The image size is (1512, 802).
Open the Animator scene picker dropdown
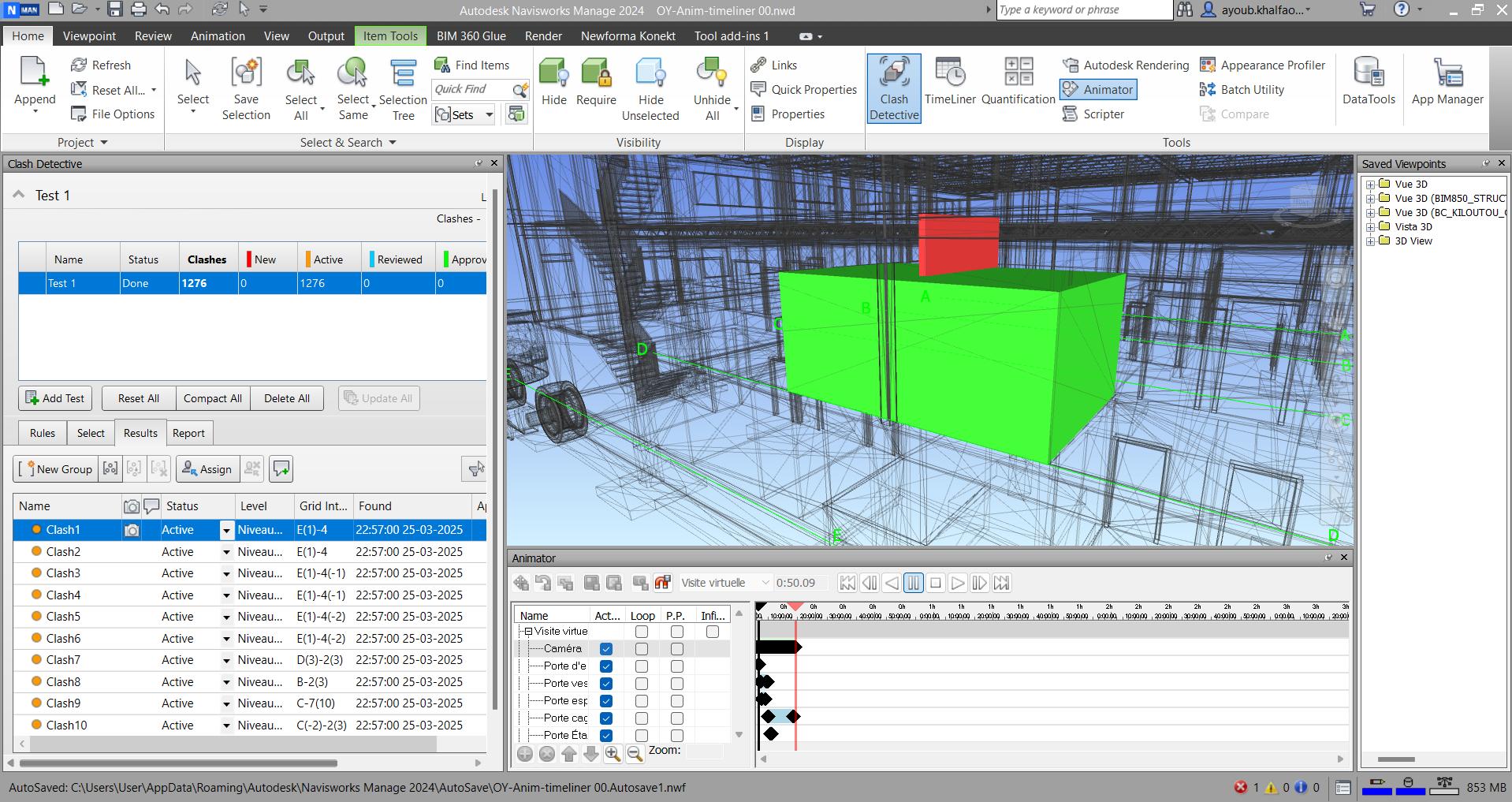pyautogui.click(x=765, y=583)
